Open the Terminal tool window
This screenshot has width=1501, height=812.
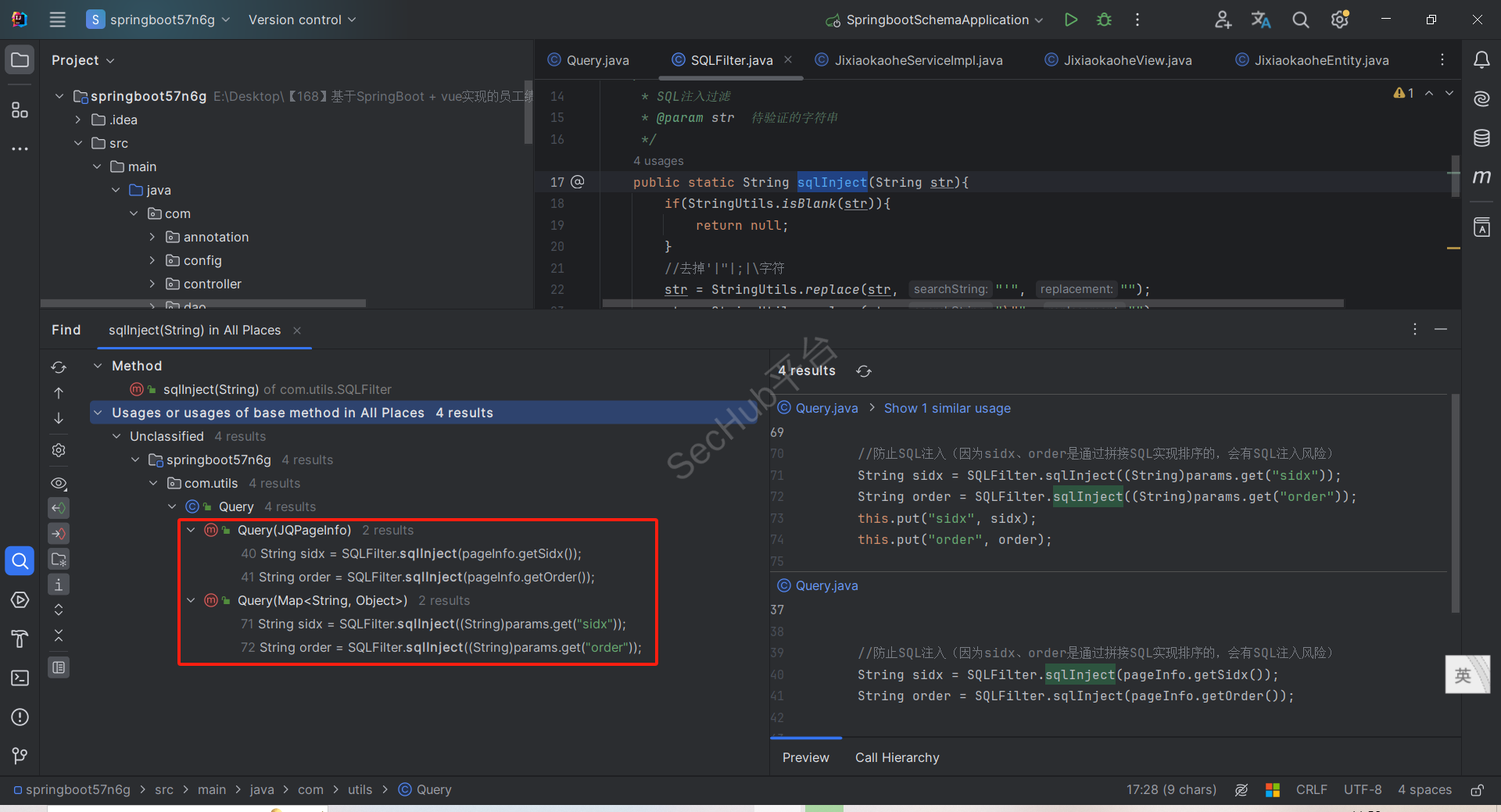tap(20, 678)
